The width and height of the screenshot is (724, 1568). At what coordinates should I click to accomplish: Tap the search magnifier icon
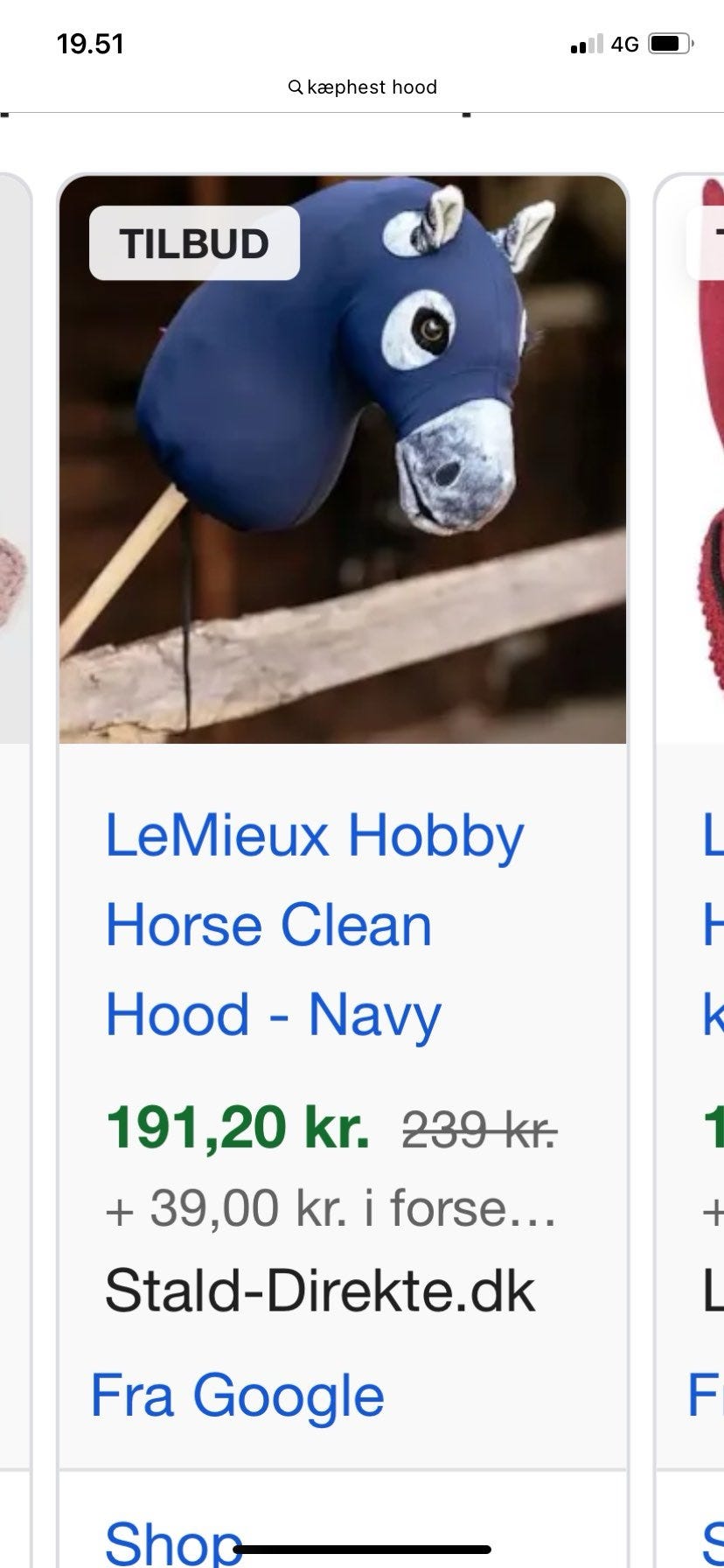pos(296,87)
